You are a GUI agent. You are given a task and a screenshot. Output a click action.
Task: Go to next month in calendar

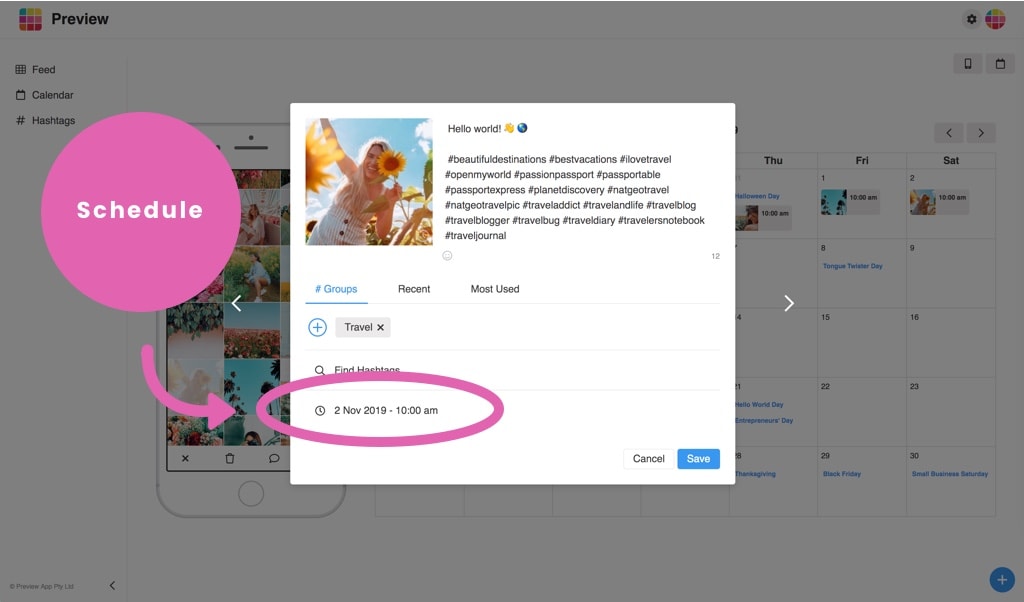tap(981, 133)
